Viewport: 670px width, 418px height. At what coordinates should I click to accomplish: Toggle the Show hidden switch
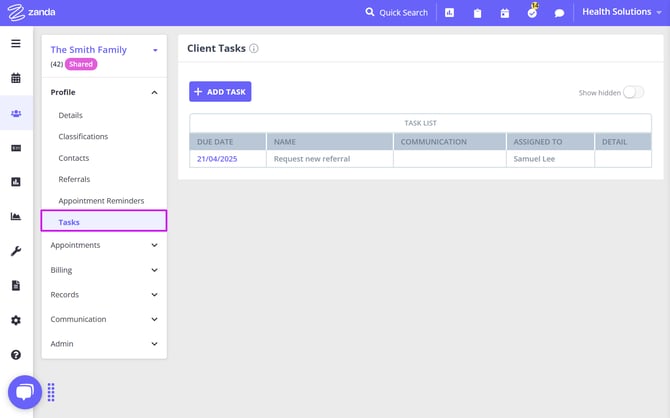(633, 92)
